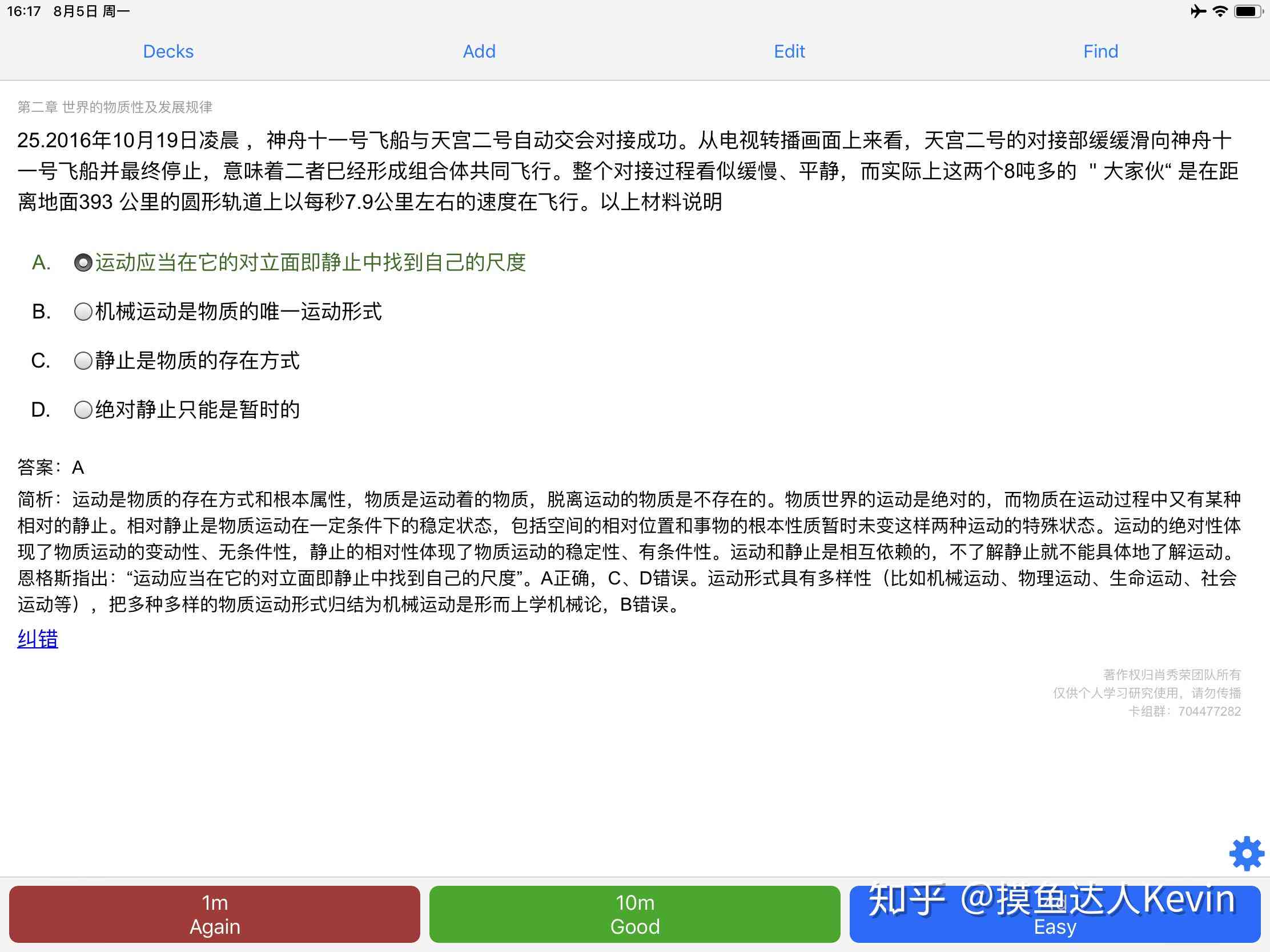Viewport: 1270px width, 952px height.
Task: Tap the question stem starting 25.2016年10月19日凌晨
Action: 628,171
